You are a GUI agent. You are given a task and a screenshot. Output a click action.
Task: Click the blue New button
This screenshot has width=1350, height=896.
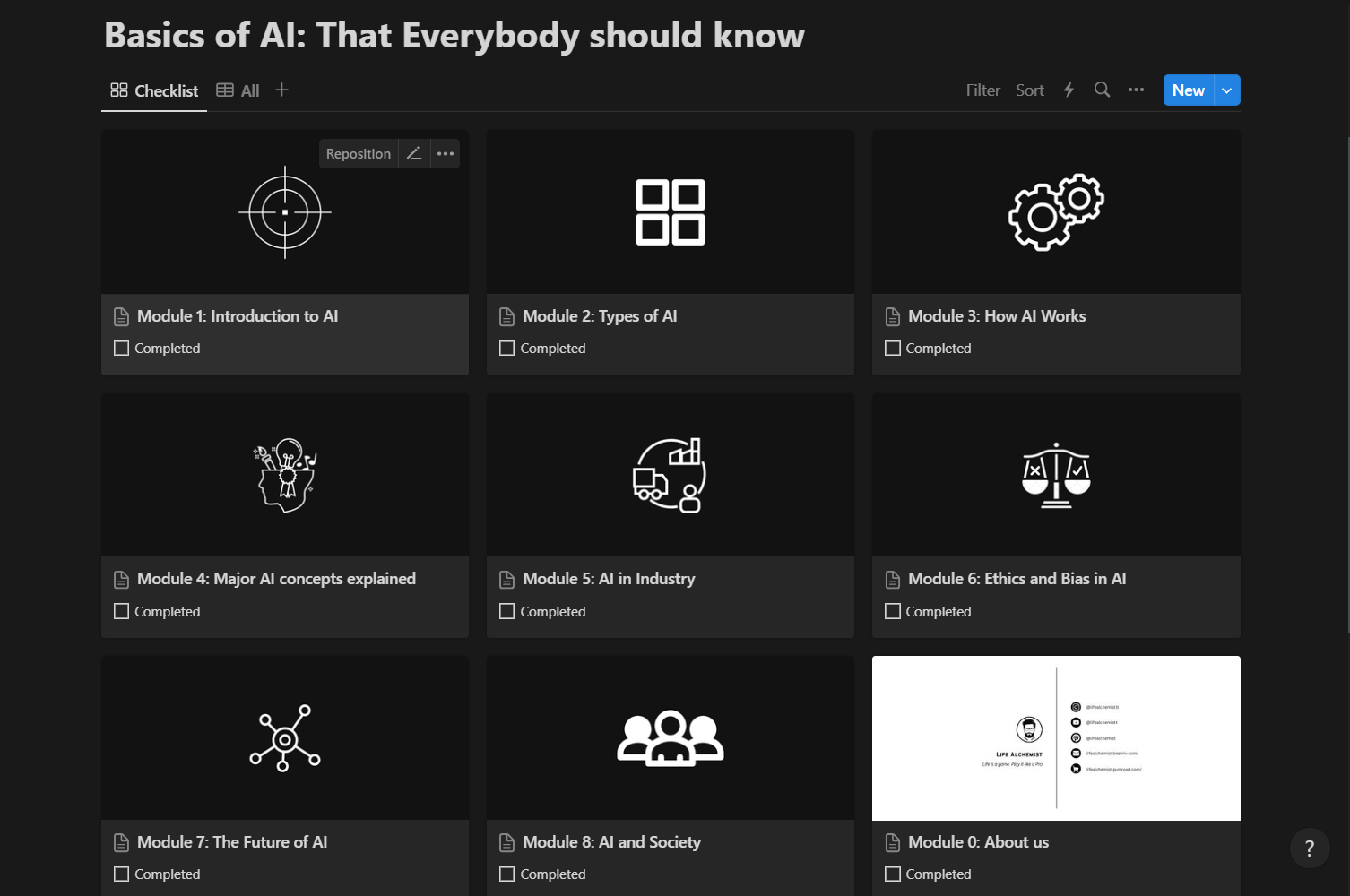pos(1189,90)
